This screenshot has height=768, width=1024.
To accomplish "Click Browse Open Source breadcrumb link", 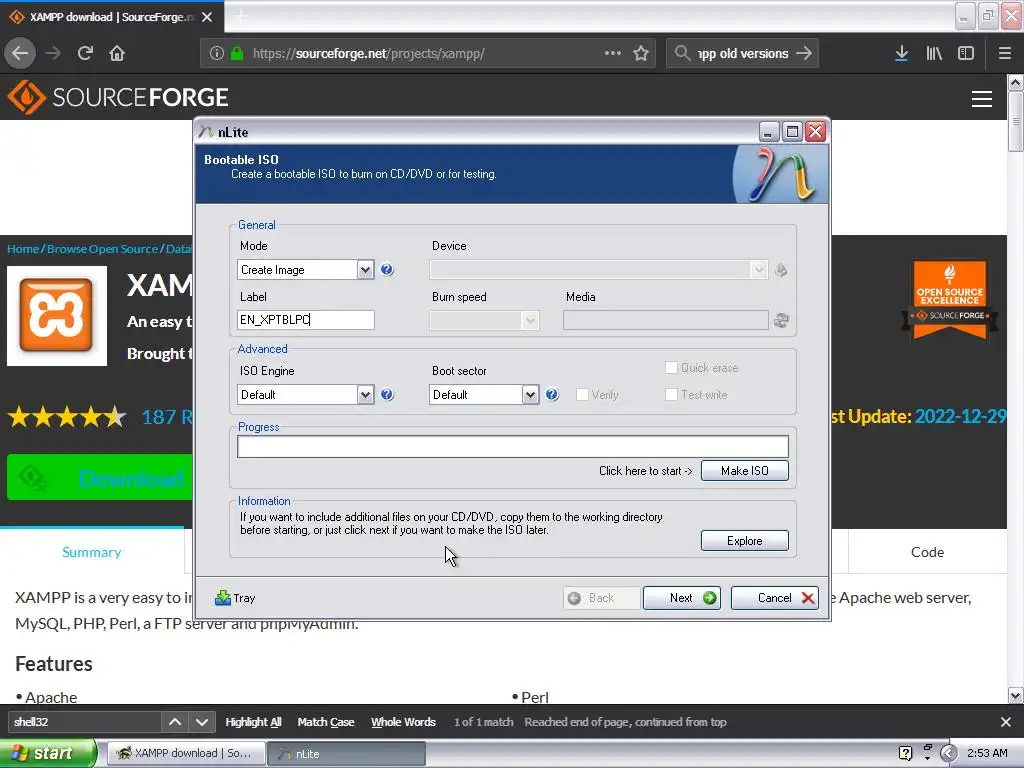I will point(103,249).
